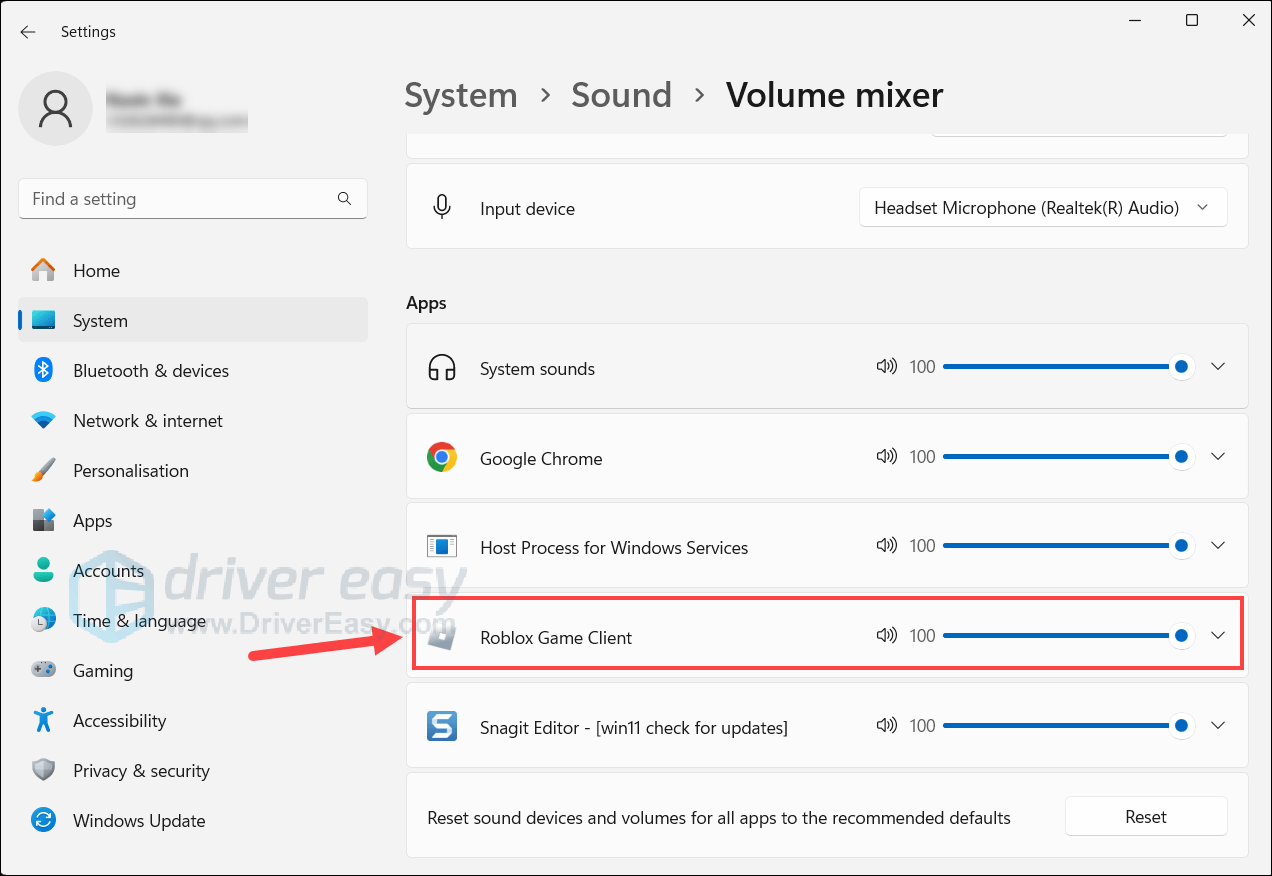This screenshot has width=1272, height=876.
Task: Mute Roblox Game Client speaker icon
Action: pos(886,635)
